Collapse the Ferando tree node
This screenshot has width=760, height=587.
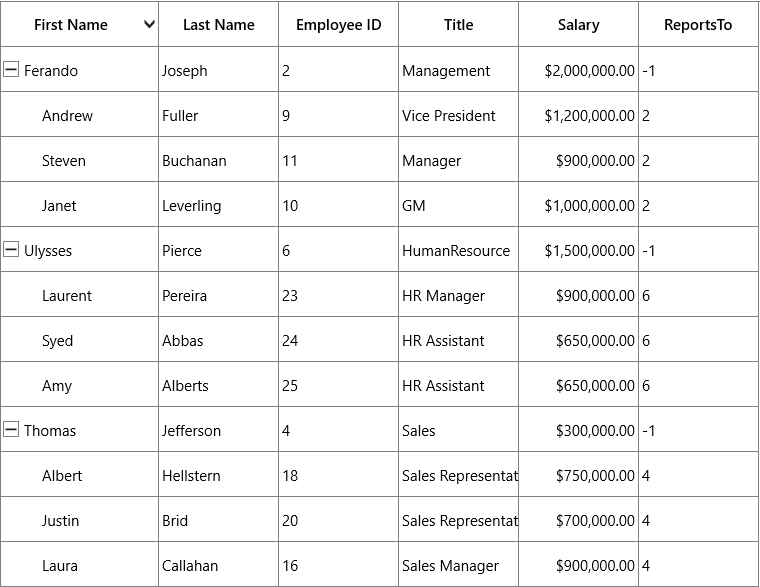coord(11,70)
